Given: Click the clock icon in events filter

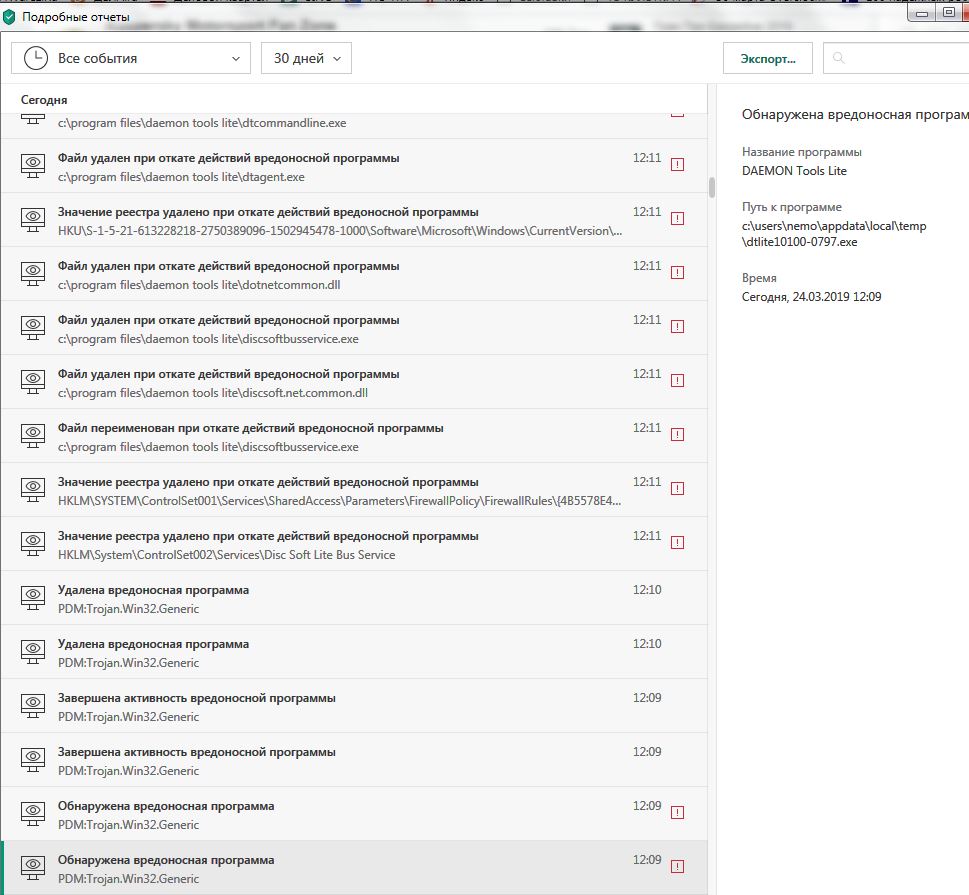Looking at the screenshot, I should click(35, 58).
